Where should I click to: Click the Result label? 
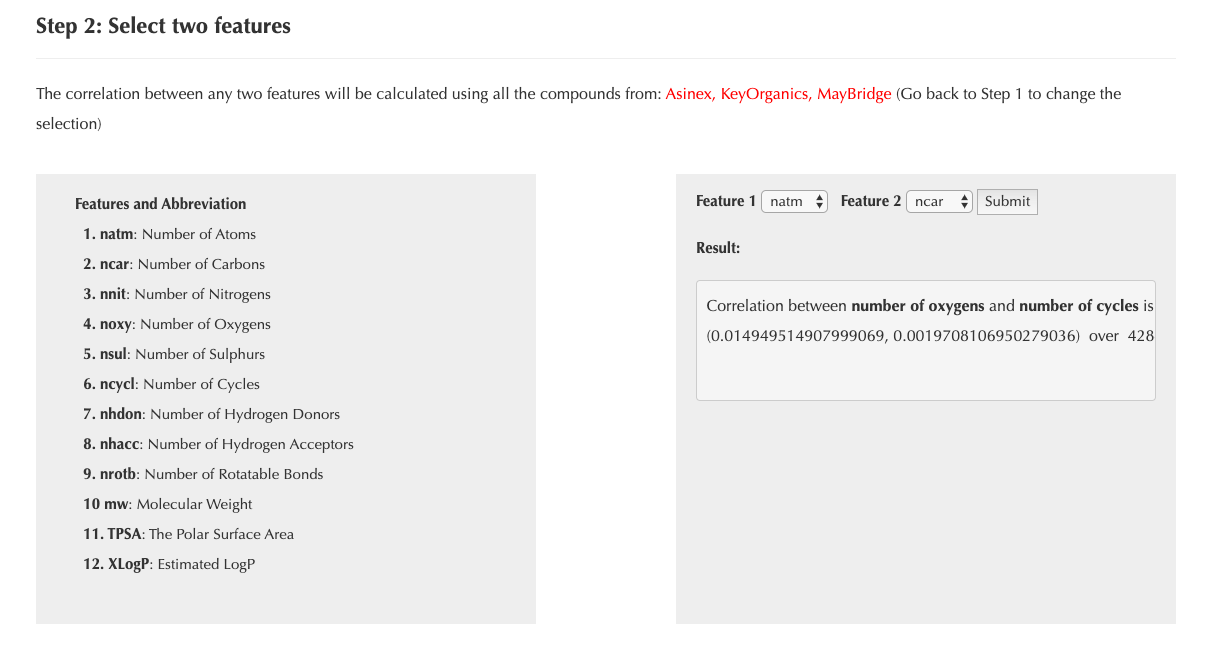(x=718, y=248)
